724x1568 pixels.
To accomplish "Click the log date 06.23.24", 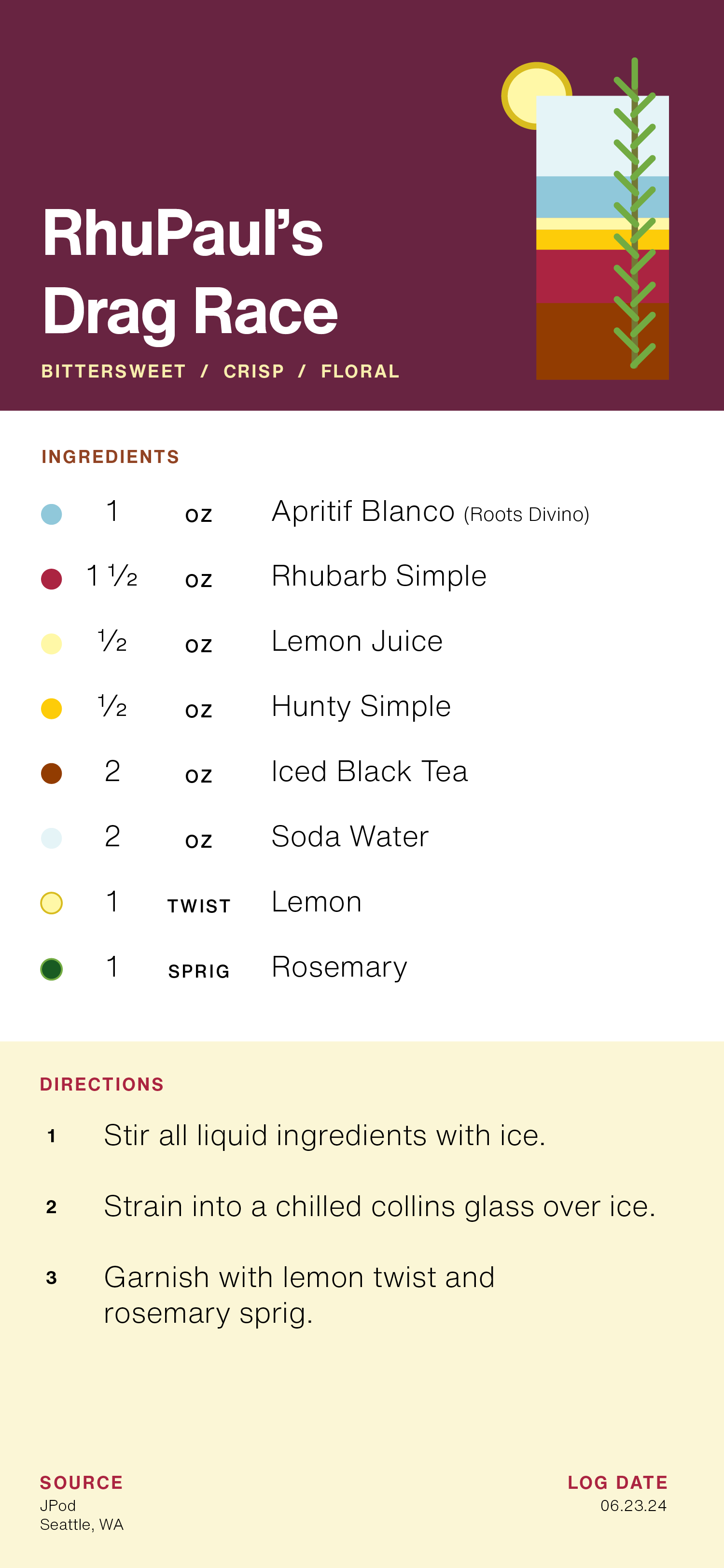I will point(633,1505).
